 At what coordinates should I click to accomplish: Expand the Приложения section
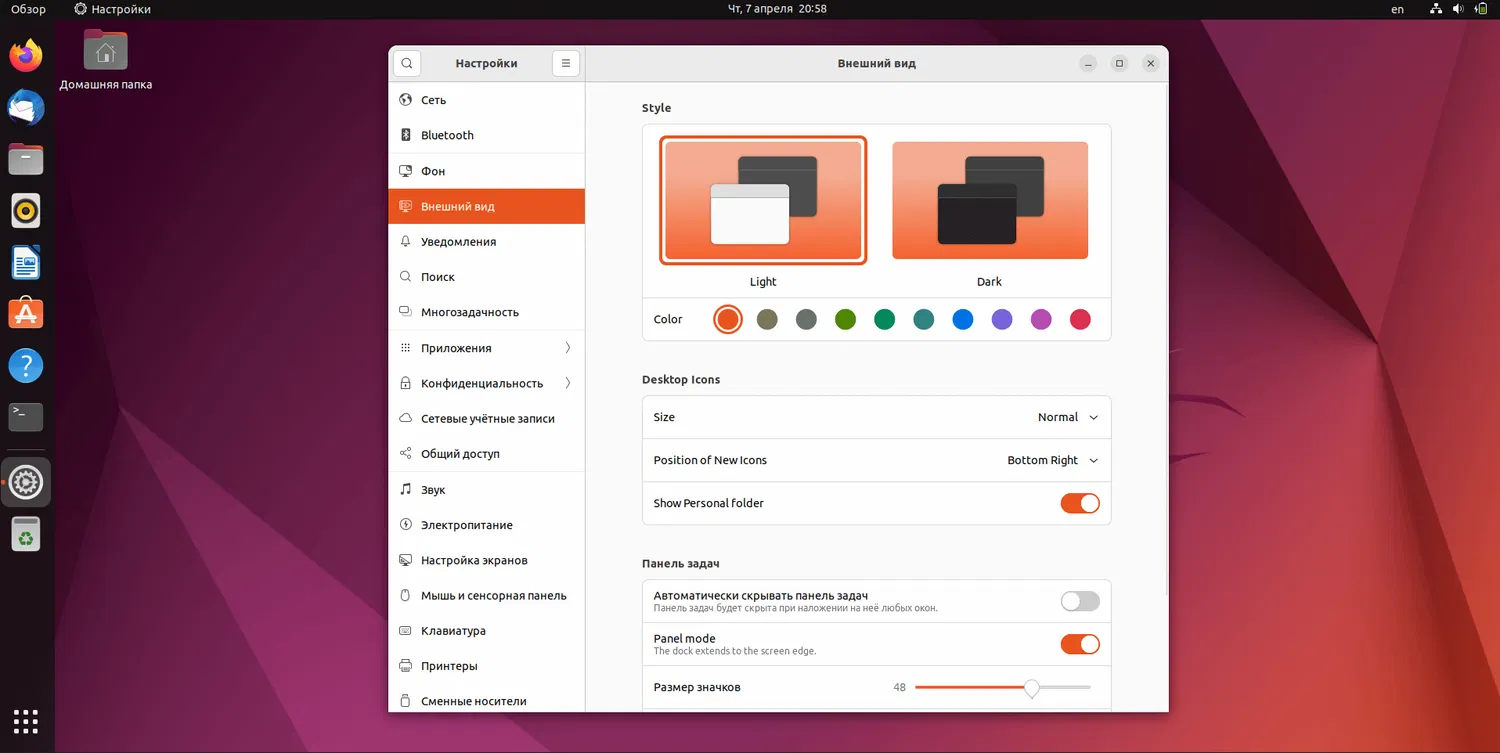(486, 348)
